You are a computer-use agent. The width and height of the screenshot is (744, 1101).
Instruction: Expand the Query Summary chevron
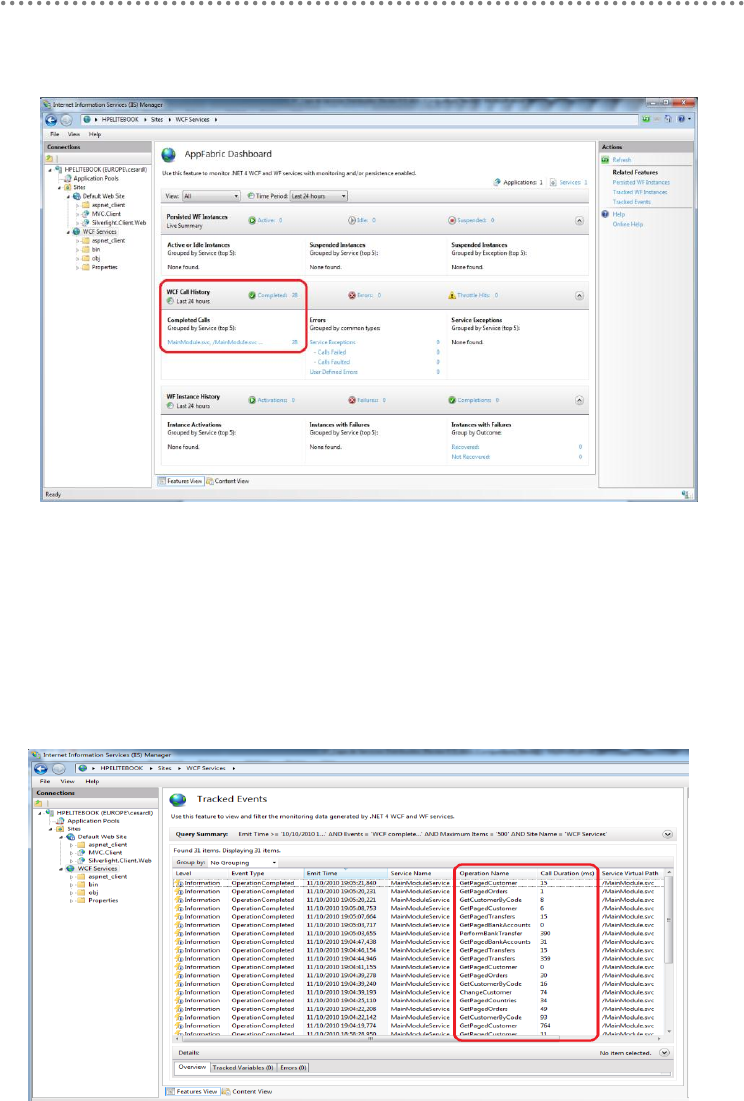(667, 835)
